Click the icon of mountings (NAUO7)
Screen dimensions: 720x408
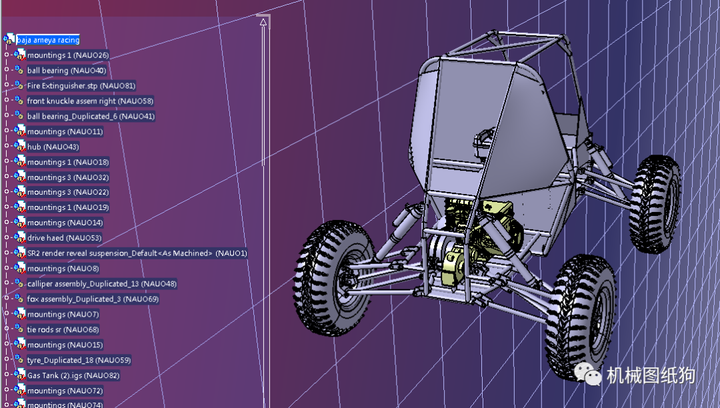pyautogui.click(x=19, y=314)
